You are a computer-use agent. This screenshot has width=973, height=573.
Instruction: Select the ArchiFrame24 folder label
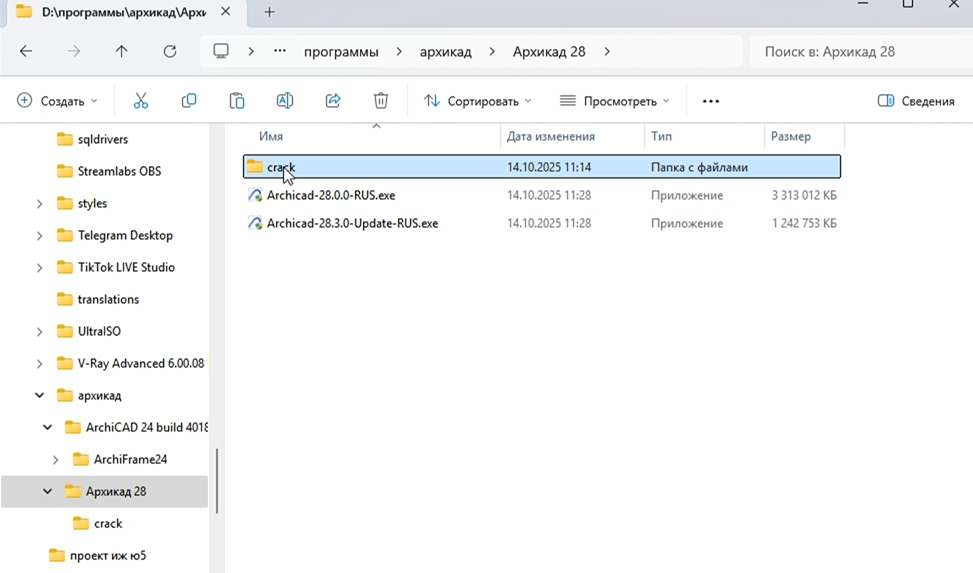pyautogui.click(x=130, y=459)
